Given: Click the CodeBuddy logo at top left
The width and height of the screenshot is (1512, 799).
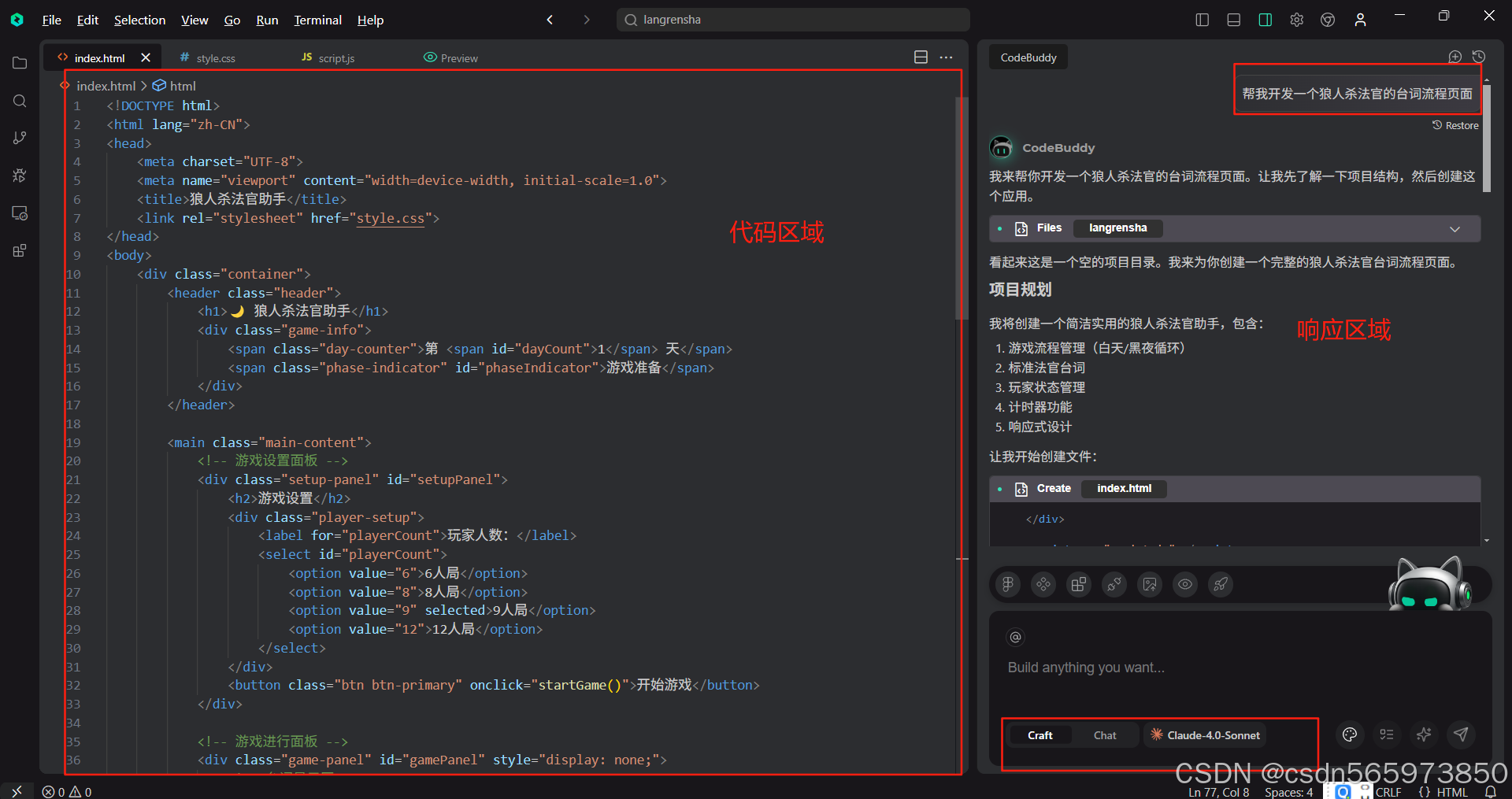Looking at the screenshot, I should [17, 20].
